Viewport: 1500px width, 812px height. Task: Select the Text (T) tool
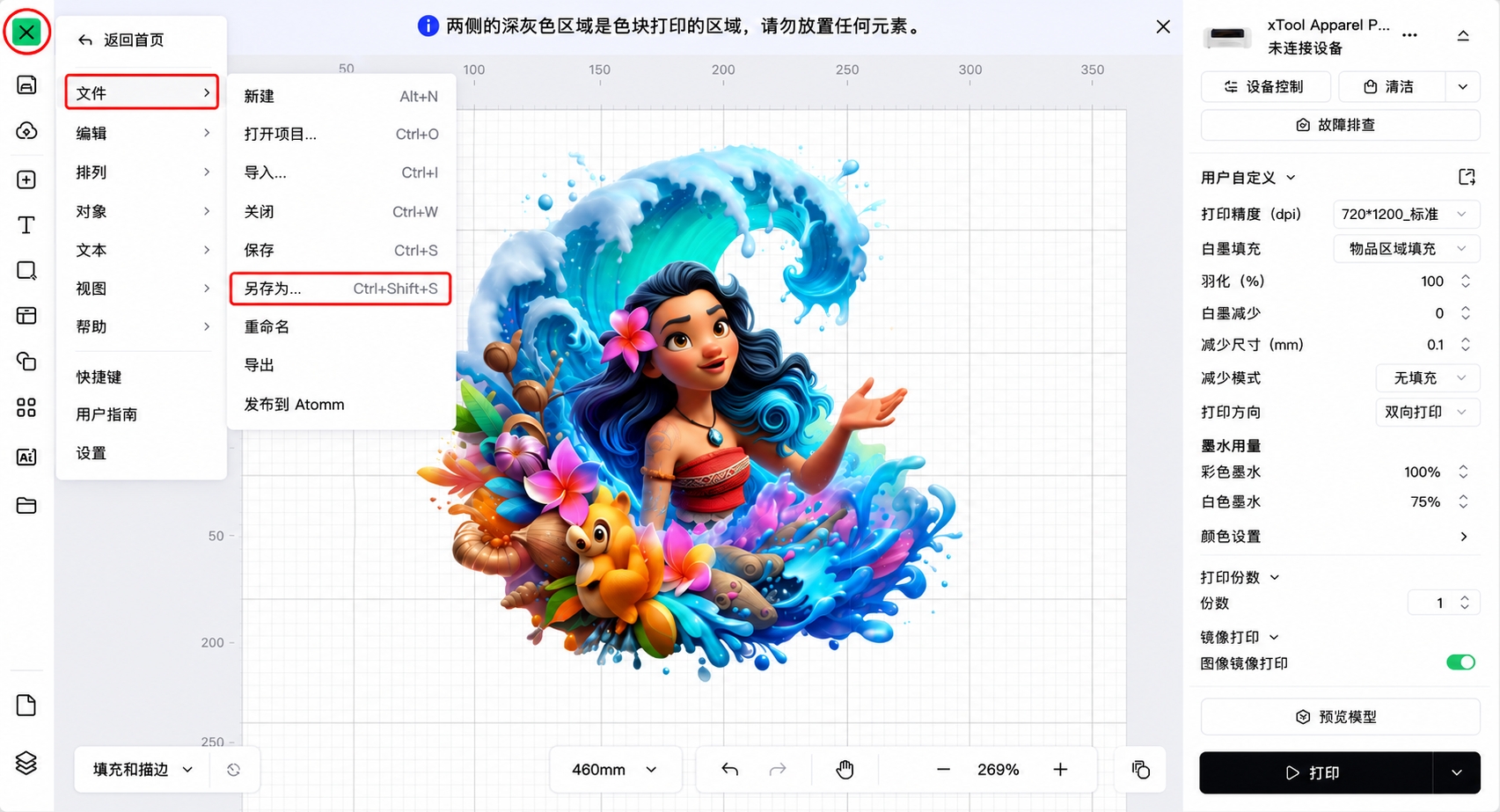[x=26, y=225]
